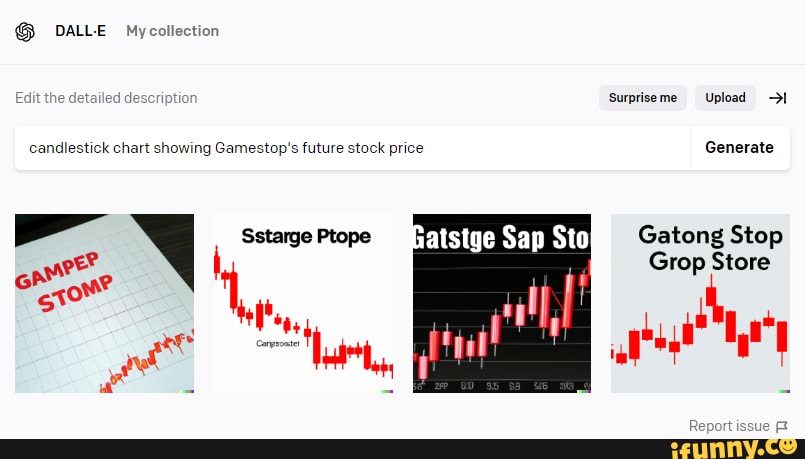Viewport: 805px width, 459px height.
Task: Click the flag icon next to Report issue
Action: pos(782,426)
